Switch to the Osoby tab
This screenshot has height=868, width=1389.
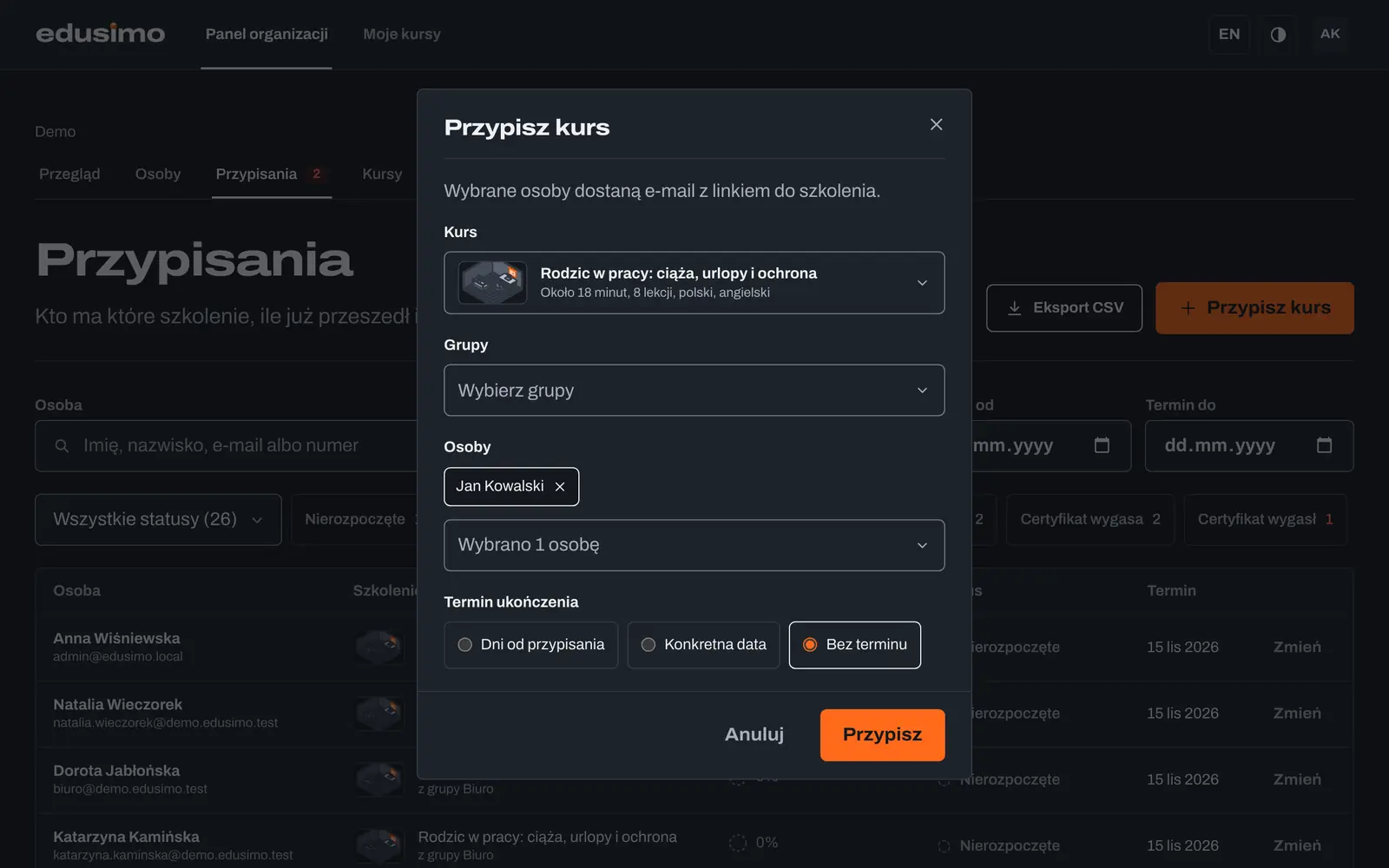(158, 174)
